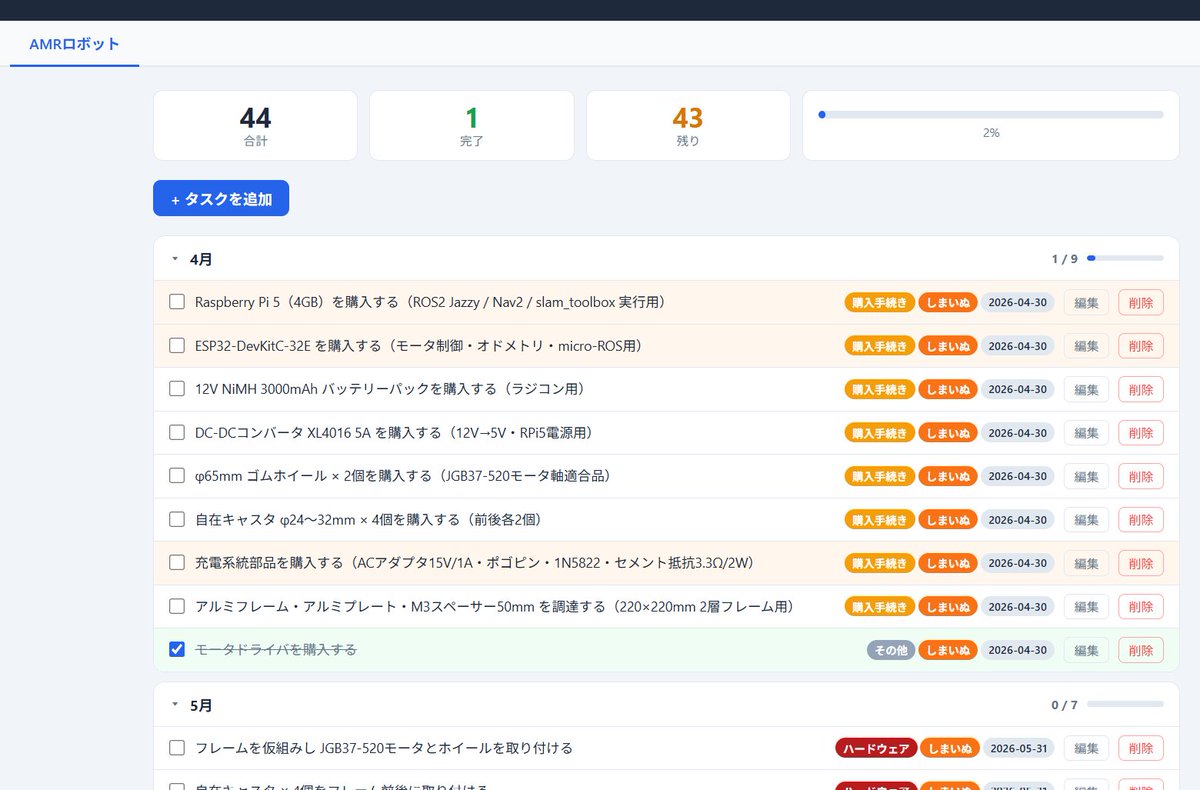
Task: Edit the アルミフレーム task
Action: (x=1086, y=607)
